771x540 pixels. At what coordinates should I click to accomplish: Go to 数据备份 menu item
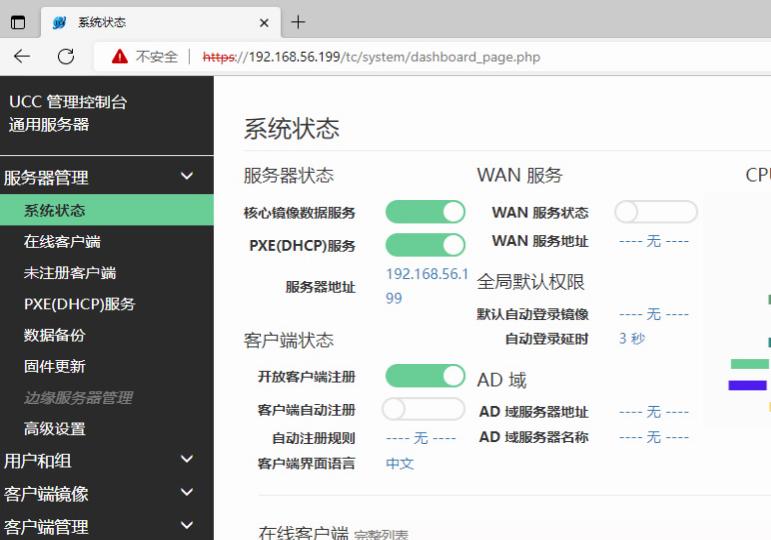pyautogui.click(x=55, y=335)
